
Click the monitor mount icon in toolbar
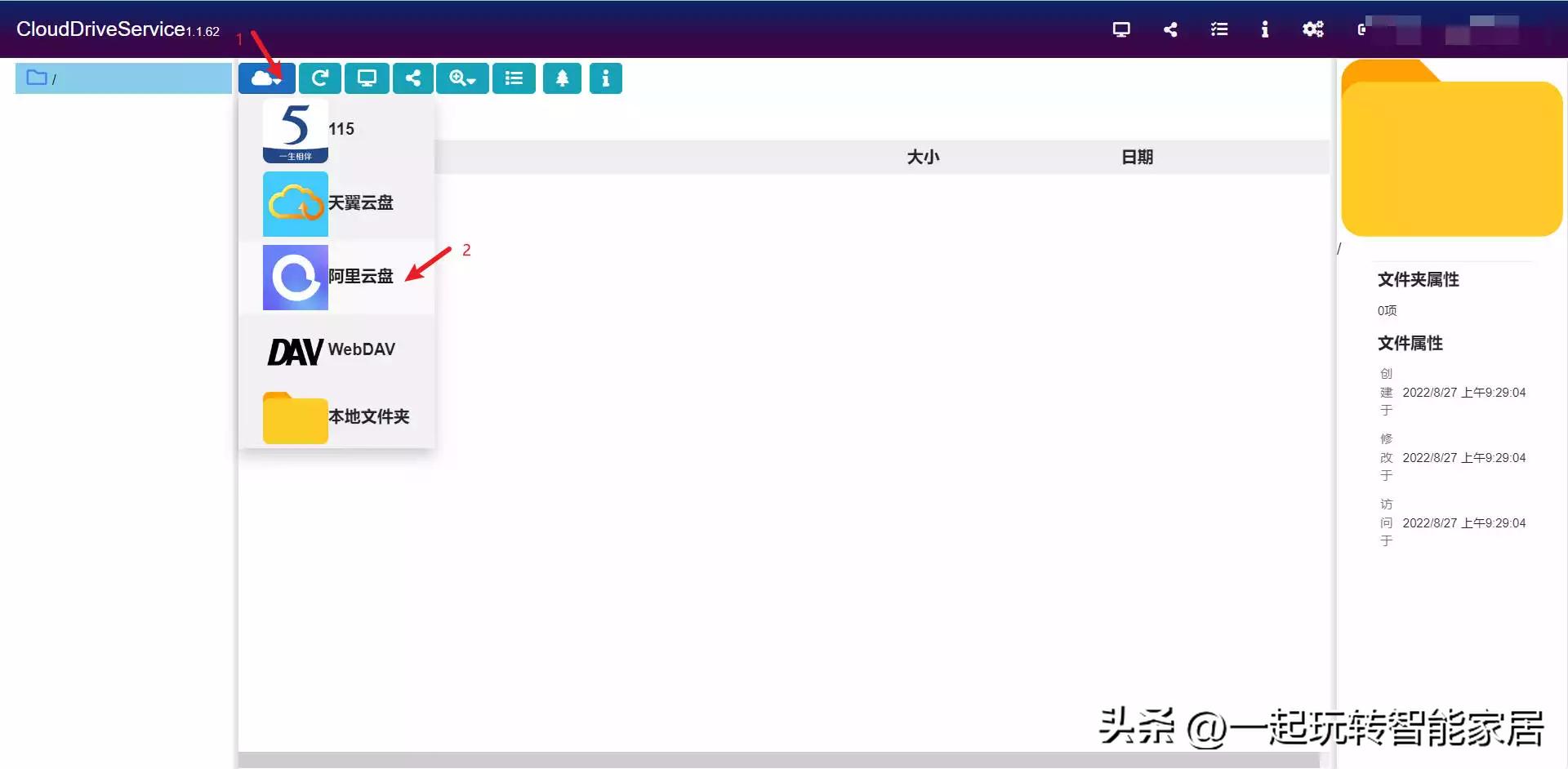367,78
